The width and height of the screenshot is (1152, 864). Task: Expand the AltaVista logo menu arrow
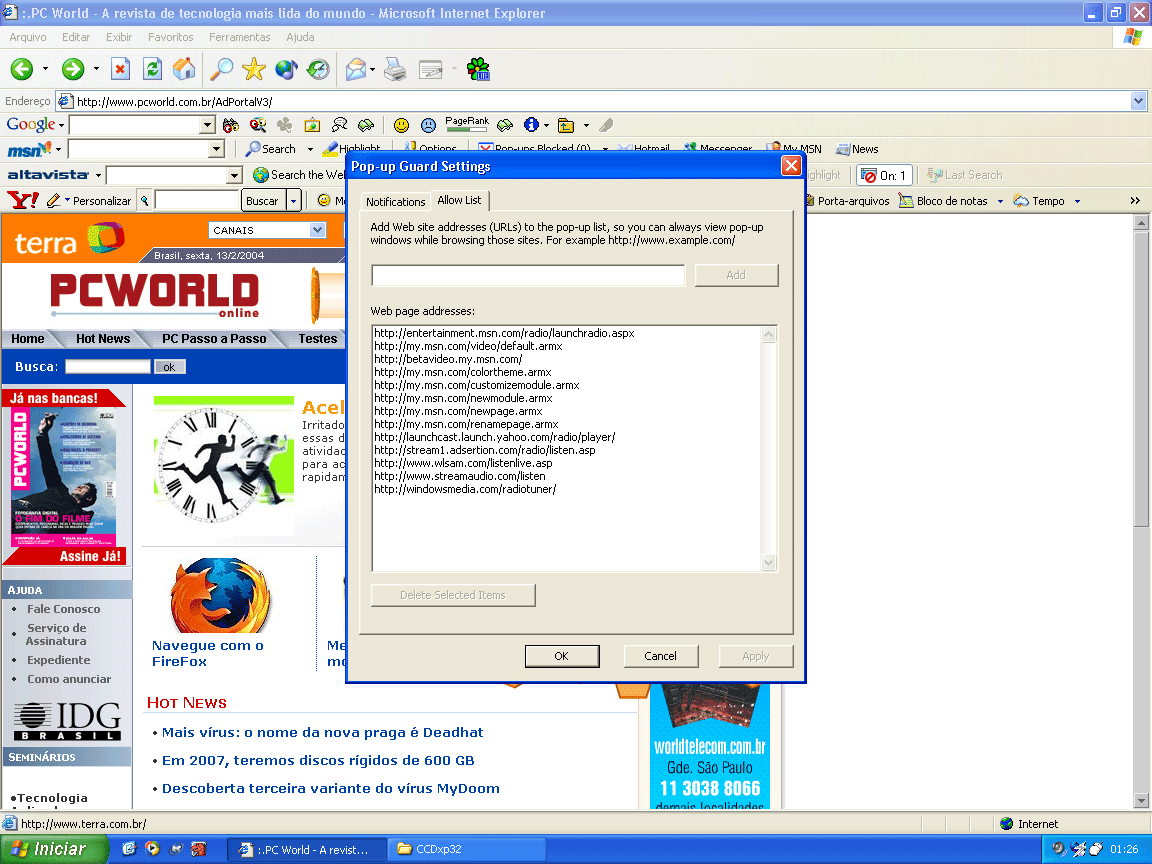tap(98, 176)
